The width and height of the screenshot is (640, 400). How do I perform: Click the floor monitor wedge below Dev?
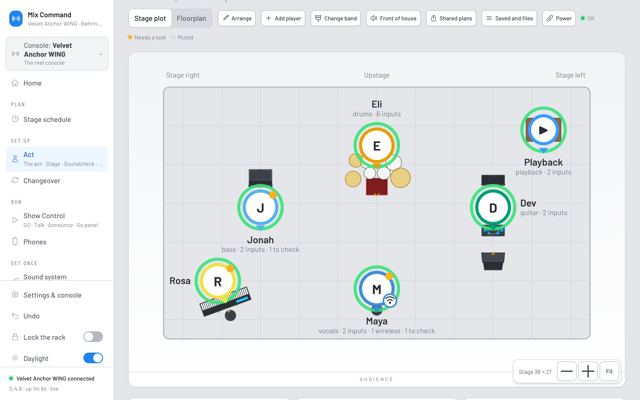(493, 261)
